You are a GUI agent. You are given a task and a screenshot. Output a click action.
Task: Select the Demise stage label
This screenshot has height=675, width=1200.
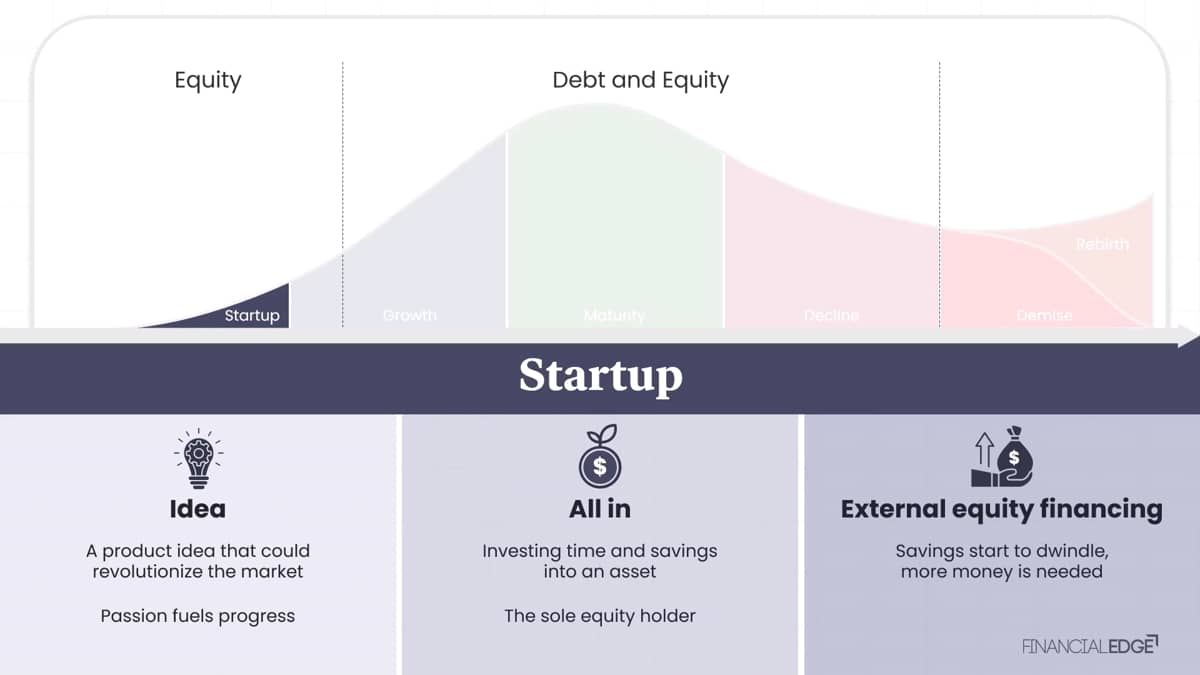pyautogui.click(x=1044, y=315)
